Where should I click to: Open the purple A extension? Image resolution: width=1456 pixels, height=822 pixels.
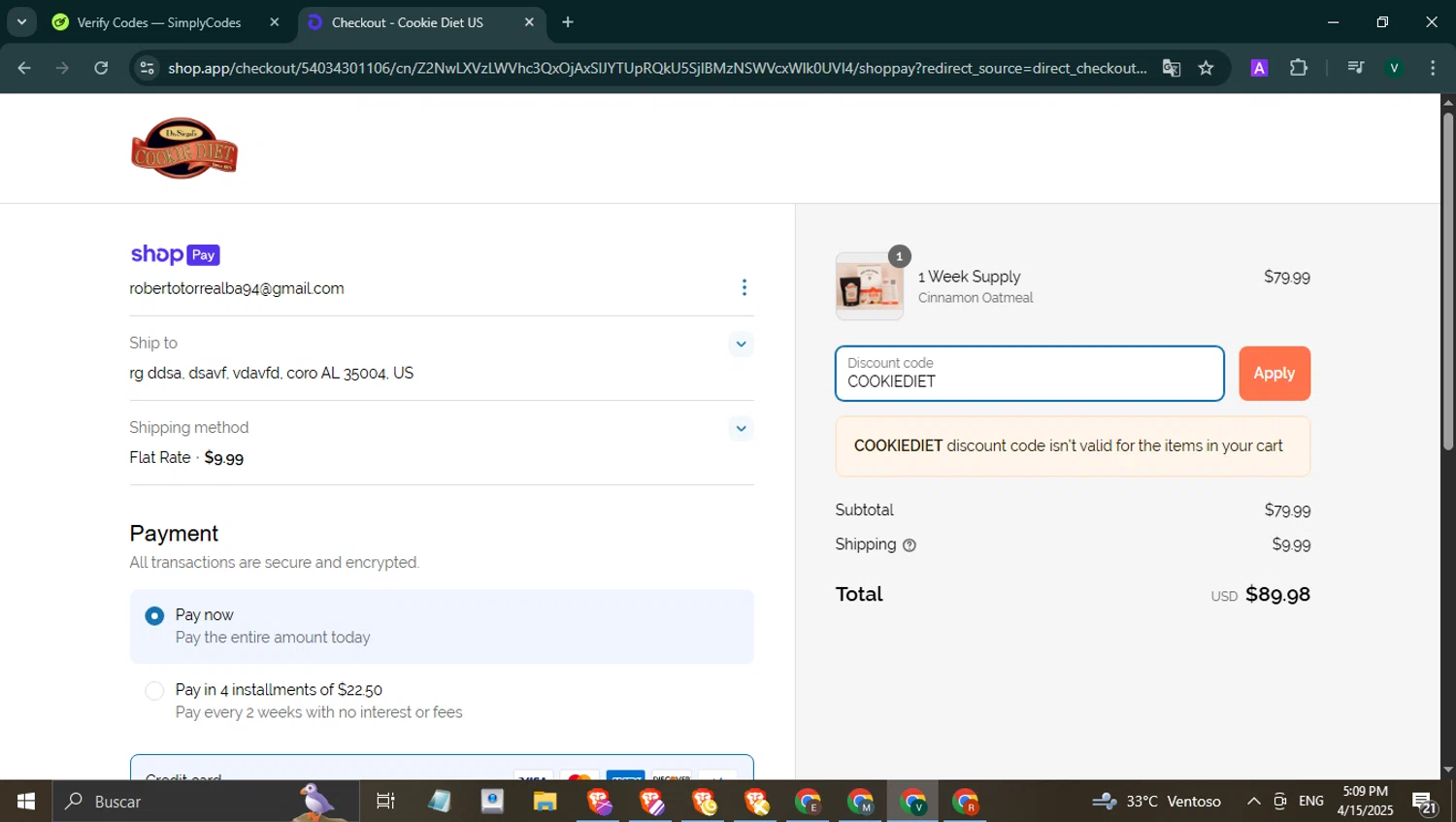(x=1259, y=68)
